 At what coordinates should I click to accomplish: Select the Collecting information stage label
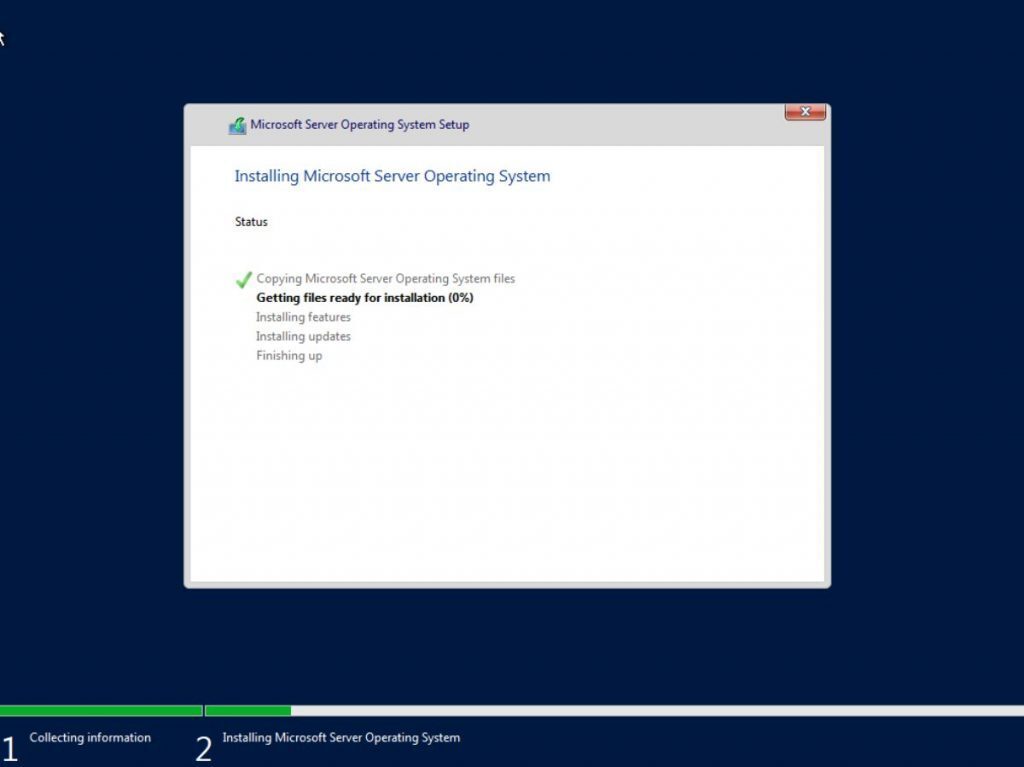(90, 737)
